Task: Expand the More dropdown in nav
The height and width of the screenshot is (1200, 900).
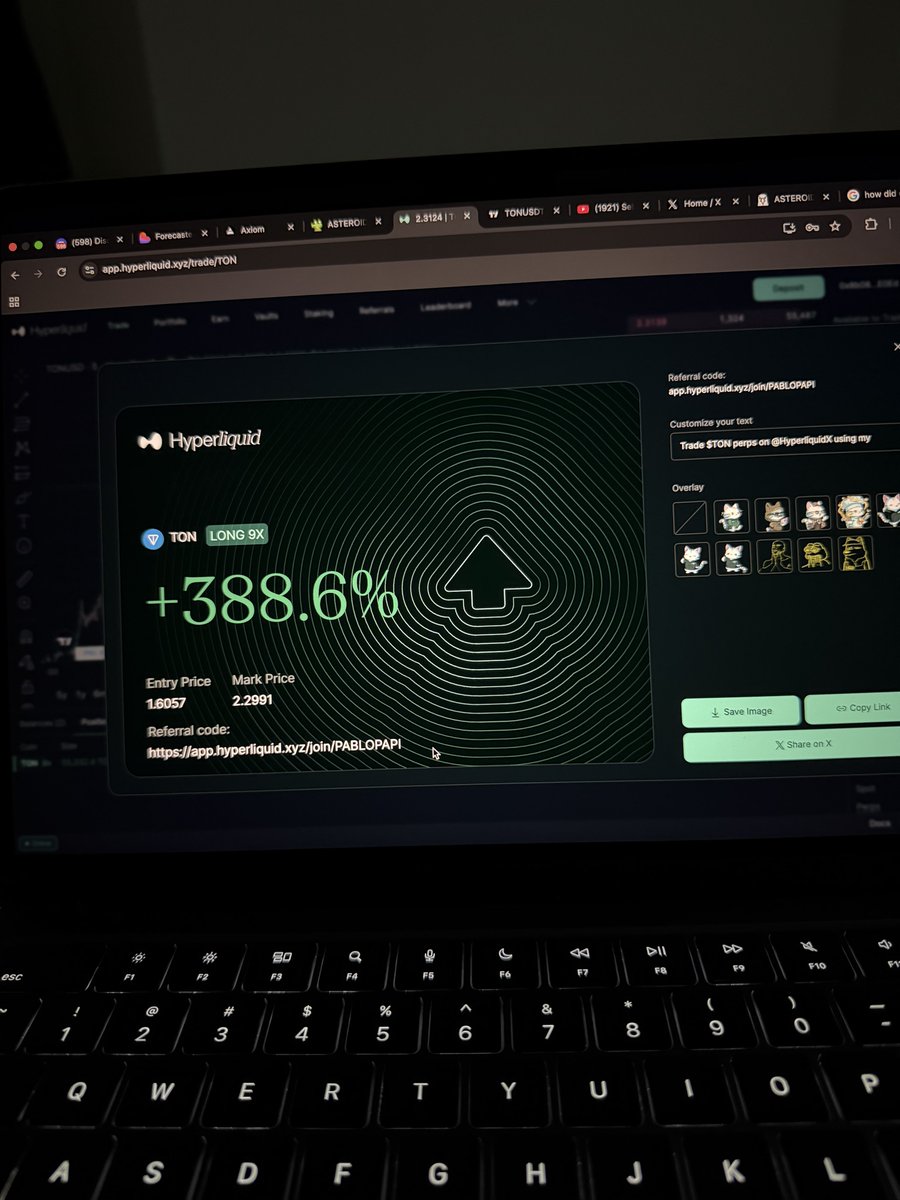Action: click(x=515, y=302)
